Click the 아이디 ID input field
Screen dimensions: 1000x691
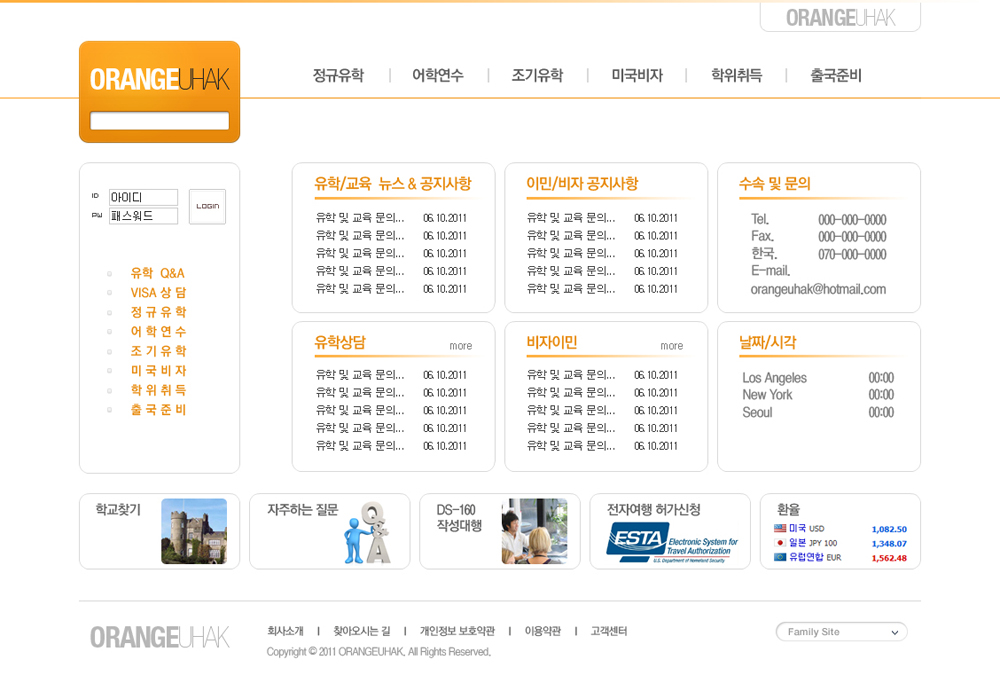(x=143, y=198)
